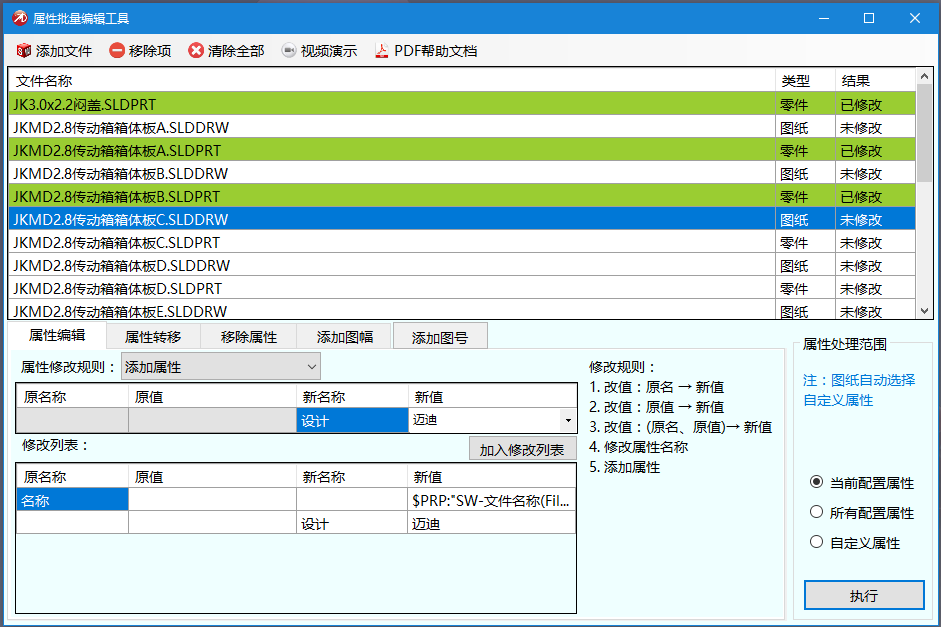
Task: Open the 添加图幅 tab
Action: (345, 337)
